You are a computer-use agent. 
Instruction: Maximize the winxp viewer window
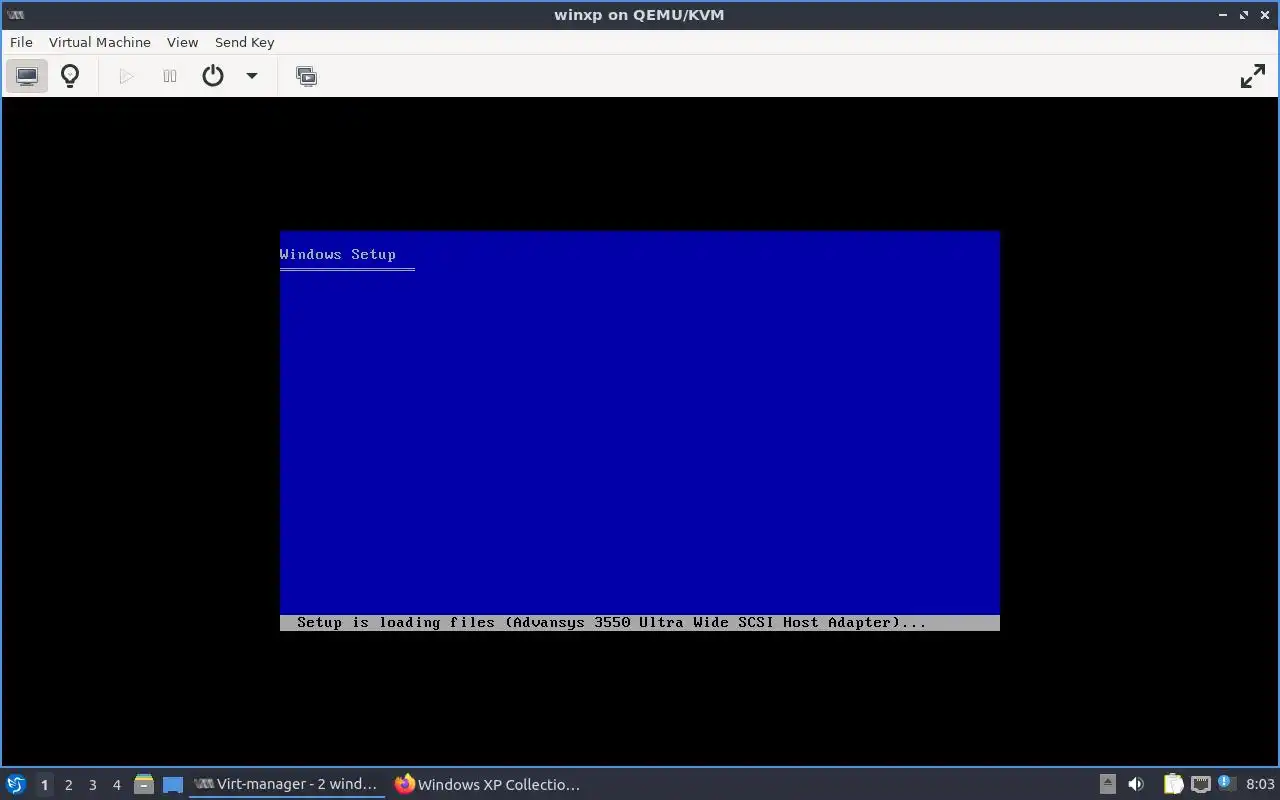point(1244,15)
